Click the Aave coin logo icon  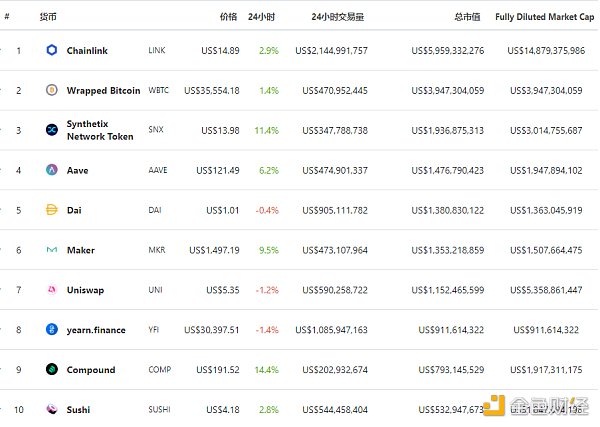52,170
